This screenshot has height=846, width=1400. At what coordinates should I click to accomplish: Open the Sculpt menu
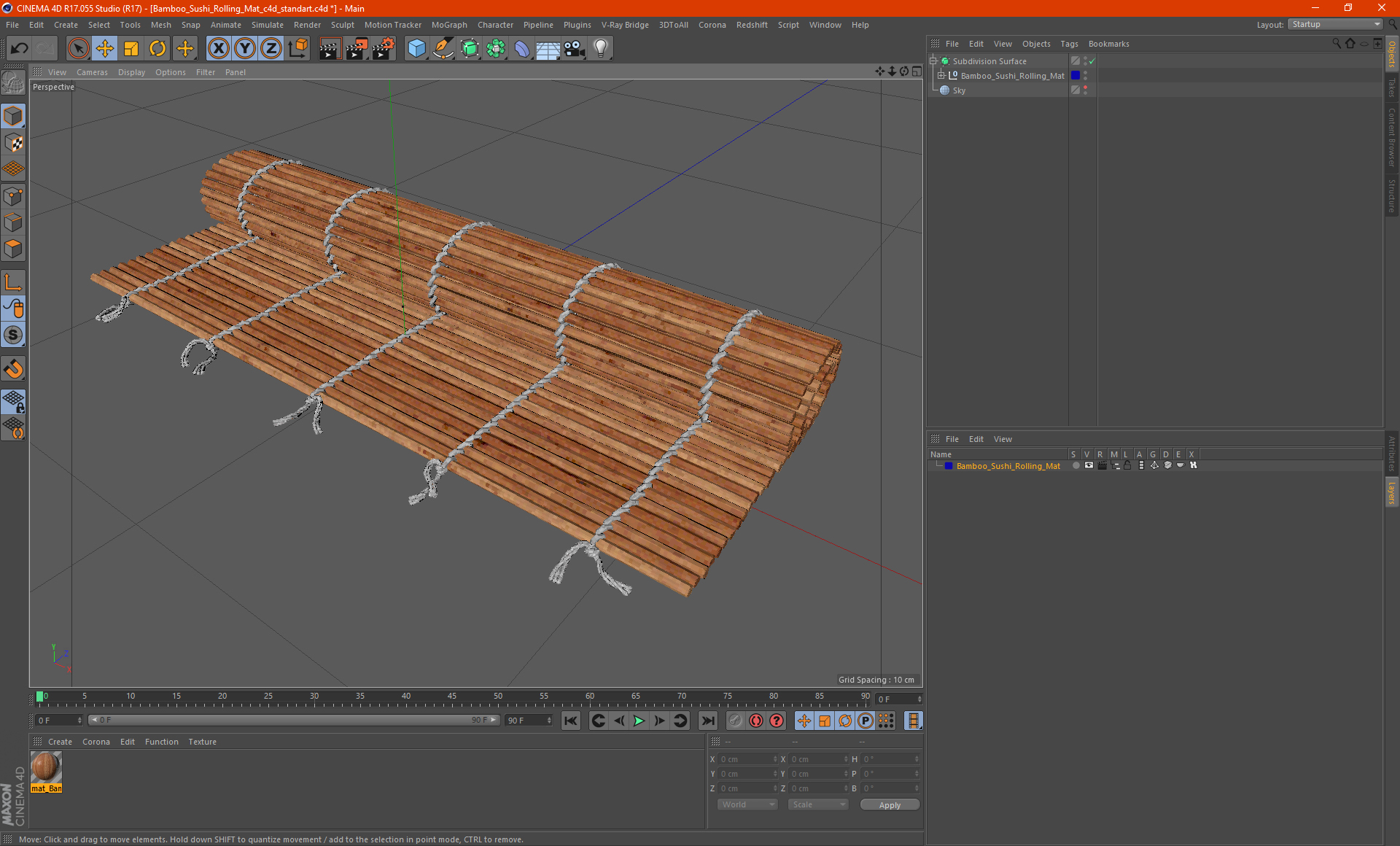(x=342, y=25)
